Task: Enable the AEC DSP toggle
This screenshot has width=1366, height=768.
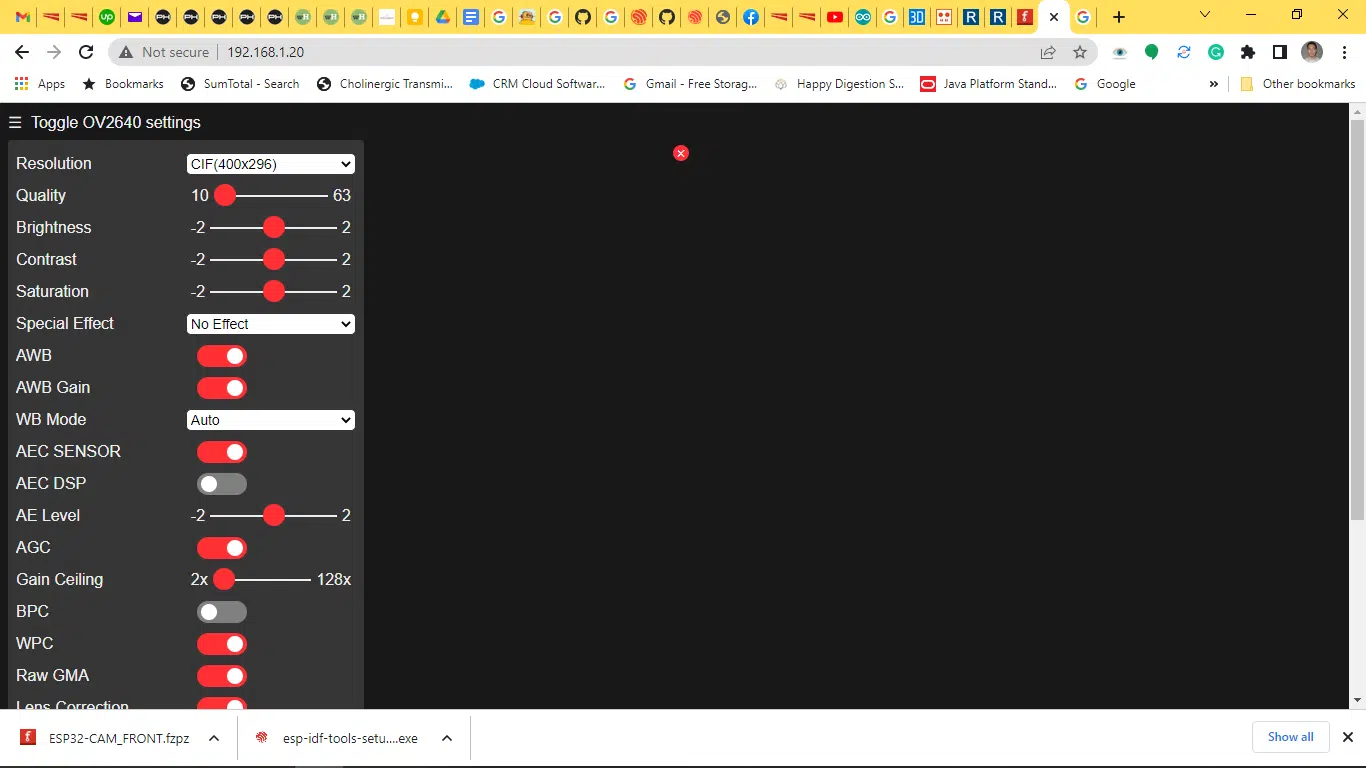Action: [x=222, y=484]
